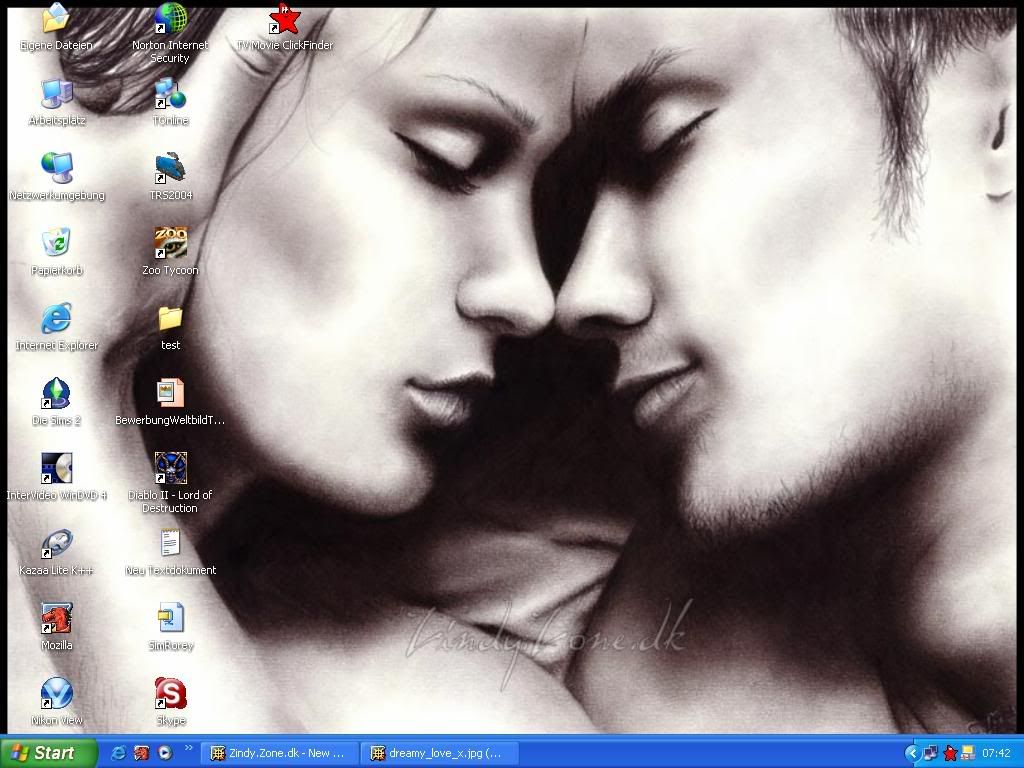Launch InterVideo WinDVD 4 shortcut

click(57, 468)
